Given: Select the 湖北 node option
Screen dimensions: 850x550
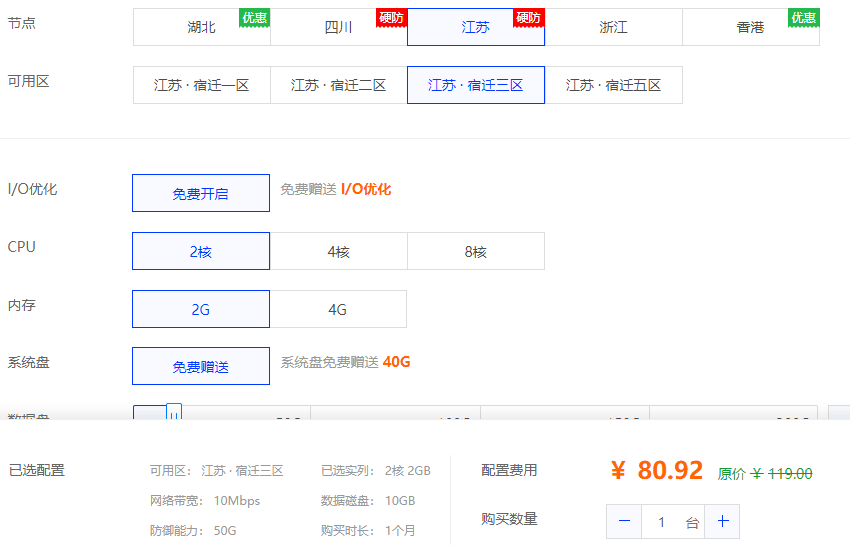Looking at the screenshot, I should (x=202, y=27).
